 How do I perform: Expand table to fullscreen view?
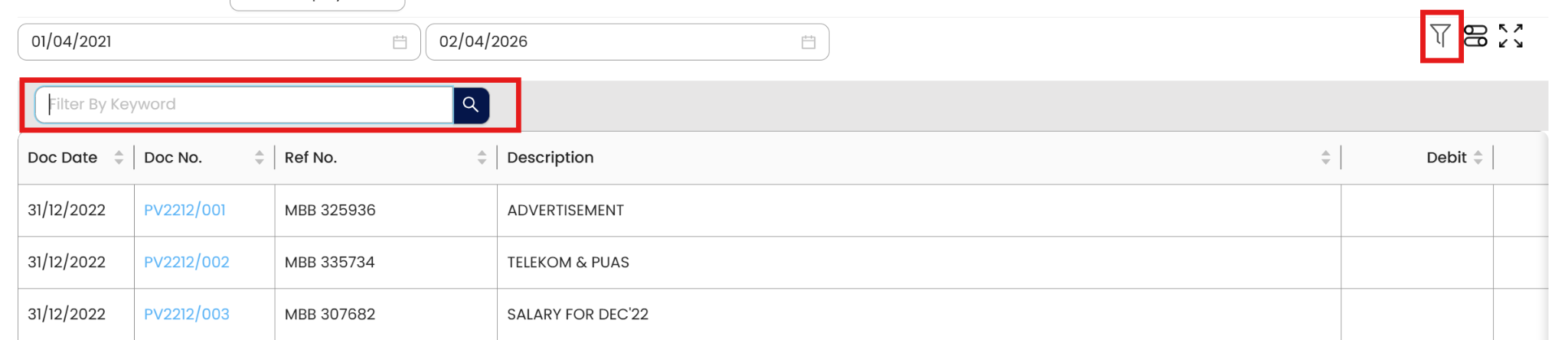click(1511, 36)
